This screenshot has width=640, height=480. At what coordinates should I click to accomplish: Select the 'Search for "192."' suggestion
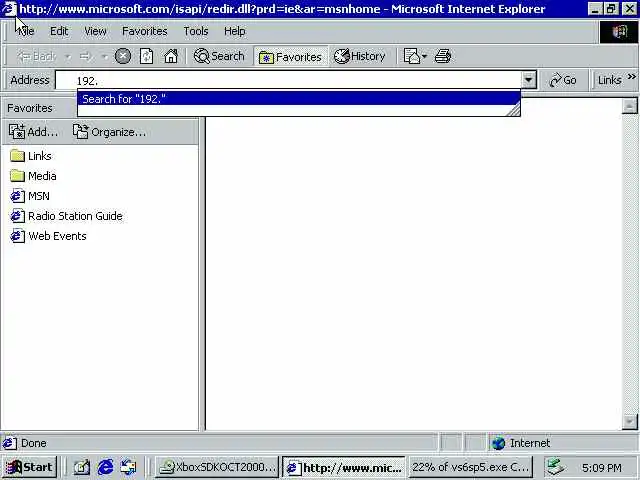(x=298, y=98)
